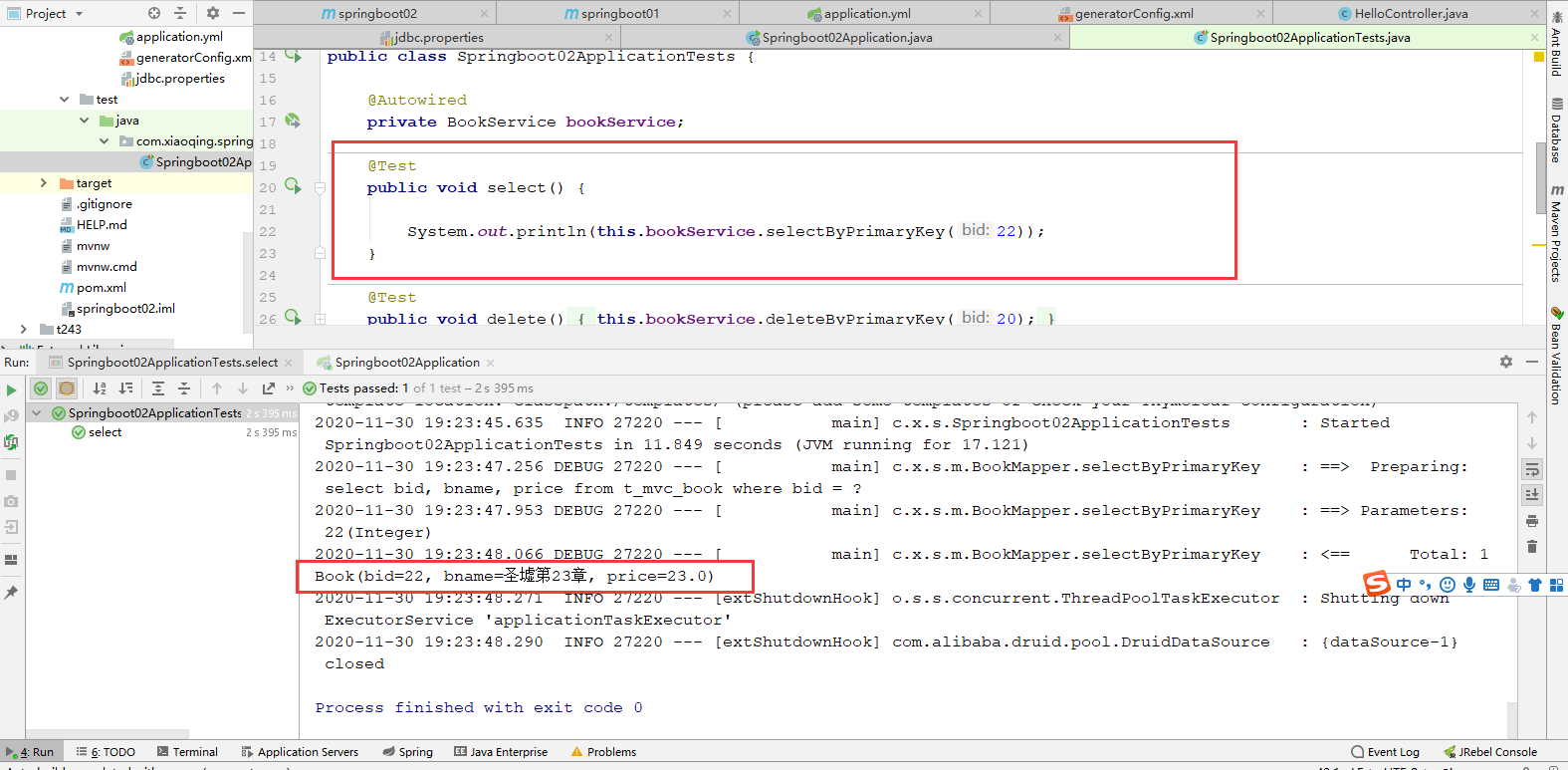Open the TODO tool window

coord(106,752)
